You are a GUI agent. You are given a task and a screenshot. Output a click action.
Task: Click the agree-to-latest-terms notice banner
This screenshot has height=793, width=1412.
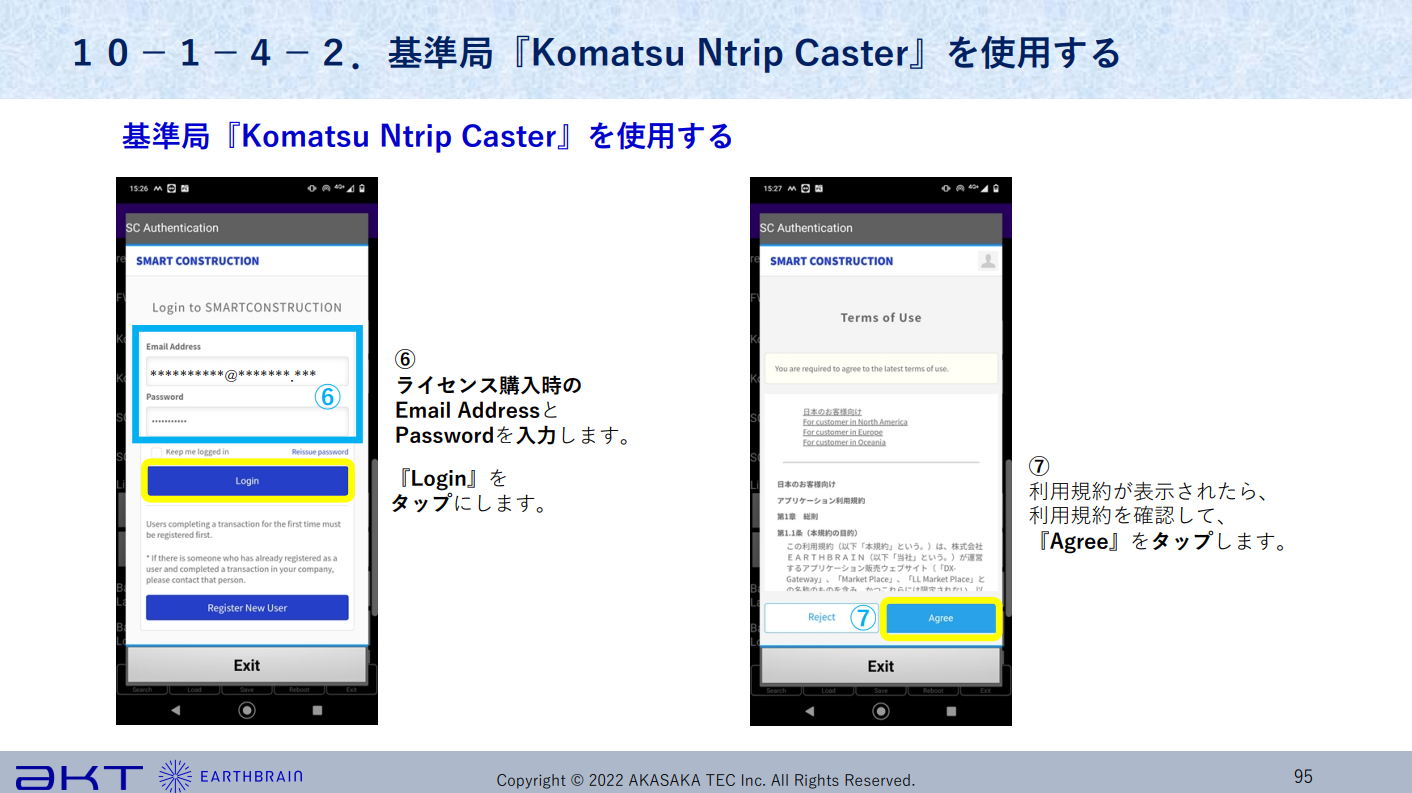(x=881, y=368)
